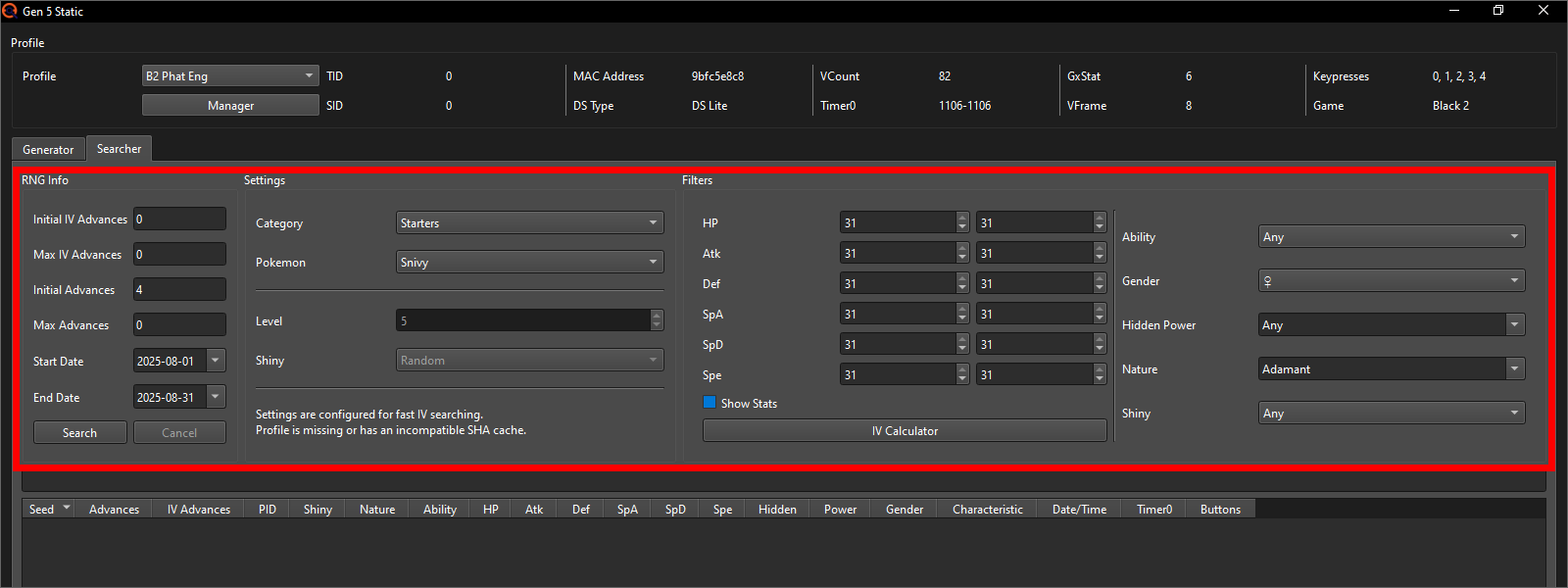Click the Date/Time column header
This screenshot has height=588, width=1568.
1079,509
